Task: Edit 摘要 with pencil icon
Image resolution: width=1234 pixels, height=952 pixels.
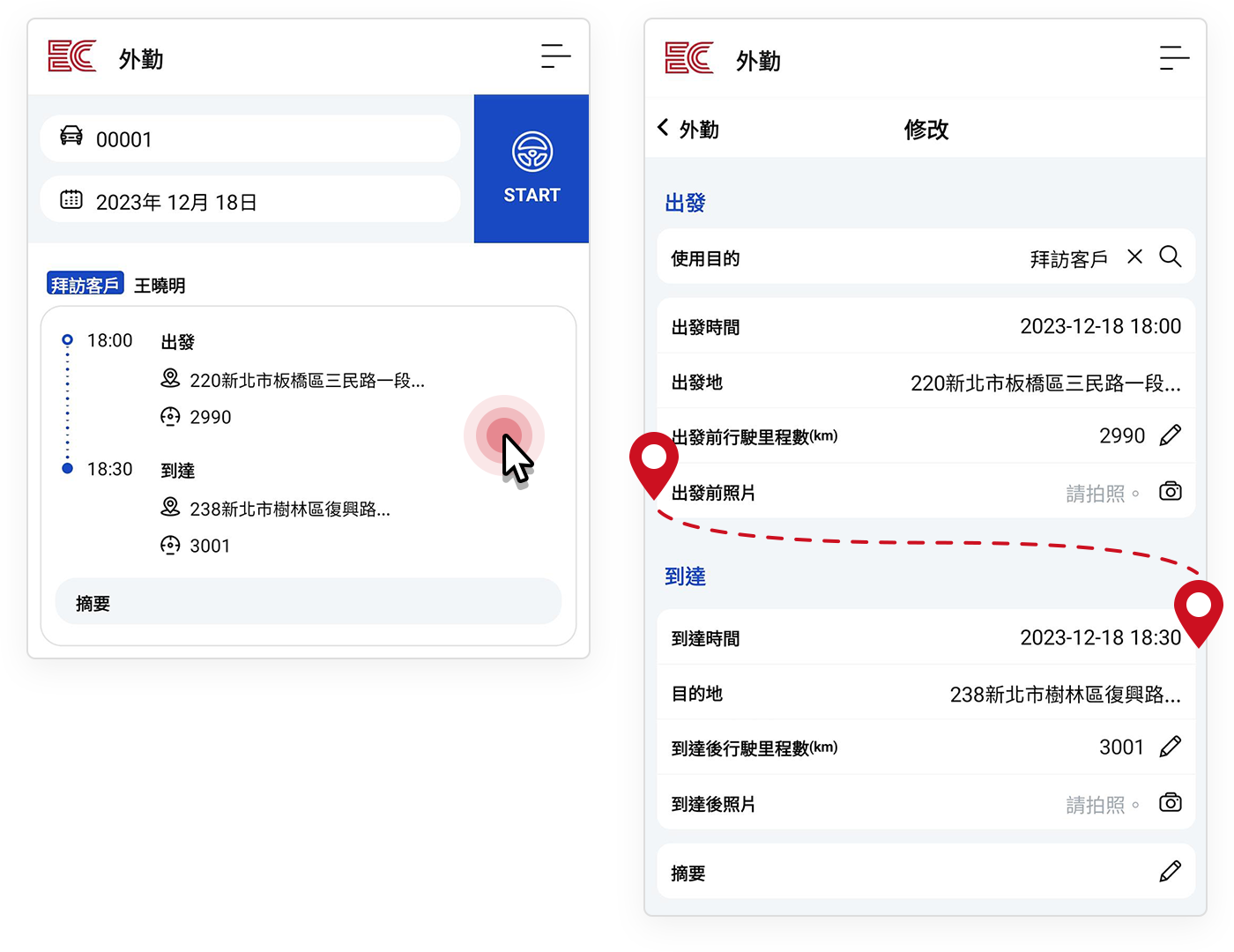Action: pyautogui.click(x=1170, y=872)
